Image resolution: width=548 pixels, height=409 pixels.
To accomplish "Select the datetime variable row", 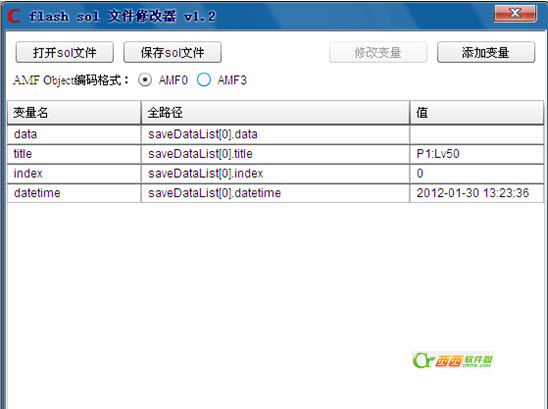I will [275, 193].
